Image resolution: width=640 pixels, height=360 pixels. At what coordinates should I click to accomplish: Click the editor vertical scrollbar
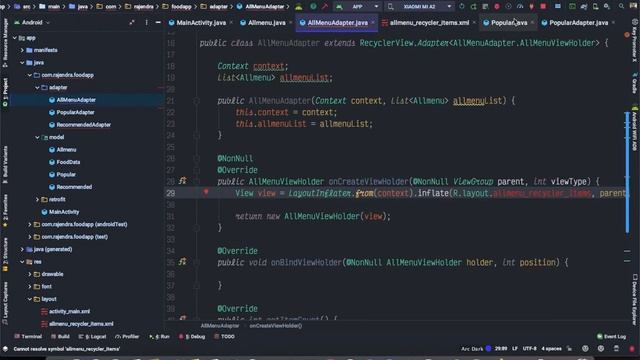627,172
